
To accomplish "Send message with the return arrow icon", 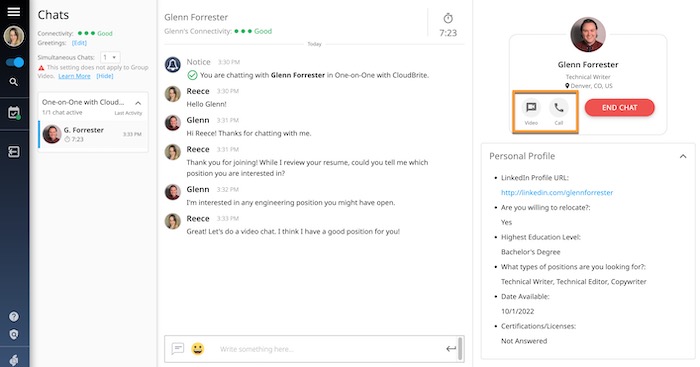I will tap(451, 349).
